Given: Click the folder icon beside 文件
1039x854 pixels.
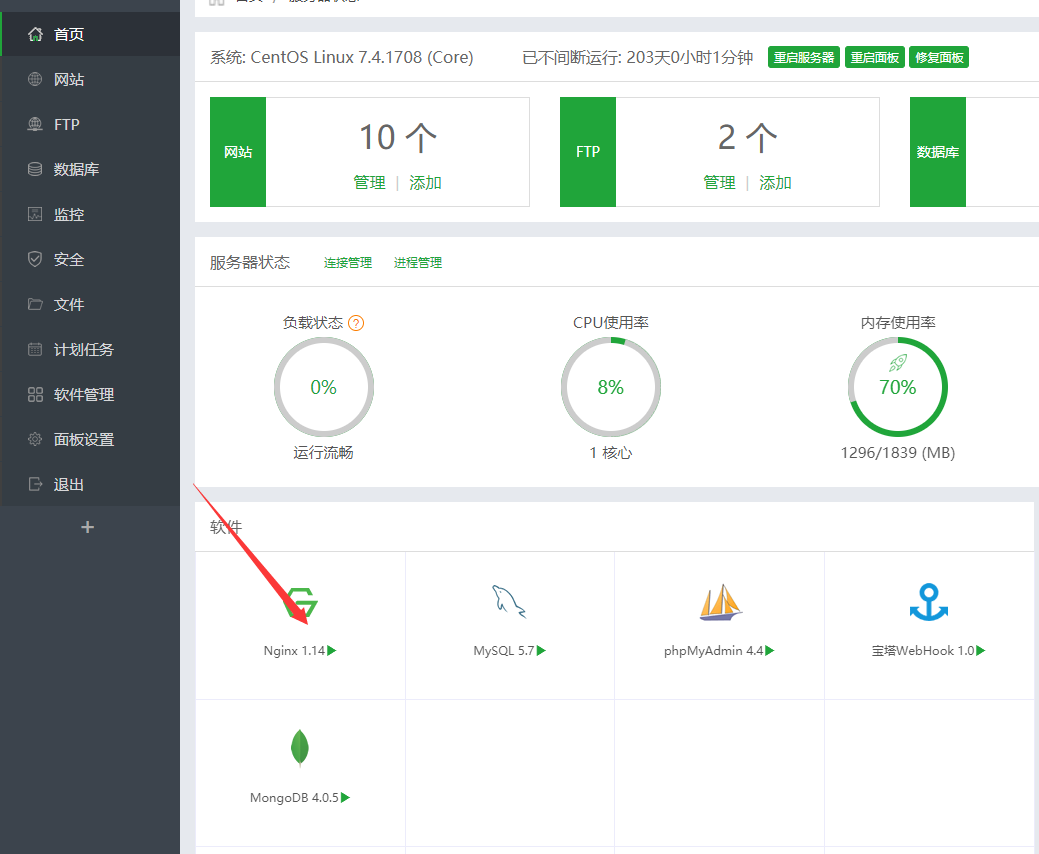Looking at the screenshot, I should pos(35,304).
